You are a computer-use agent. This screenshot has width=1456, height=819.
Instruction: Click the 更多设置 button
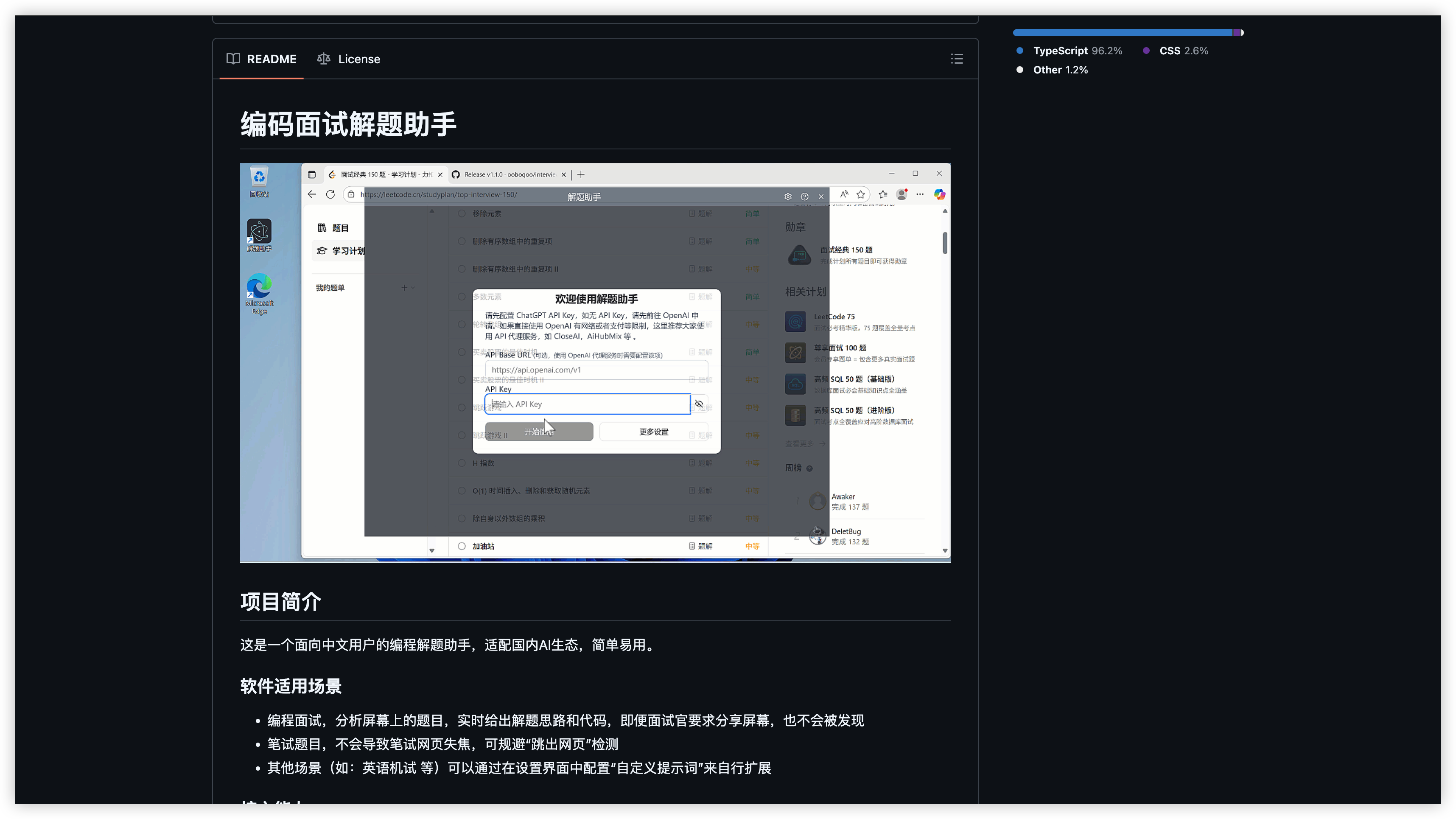653,432
